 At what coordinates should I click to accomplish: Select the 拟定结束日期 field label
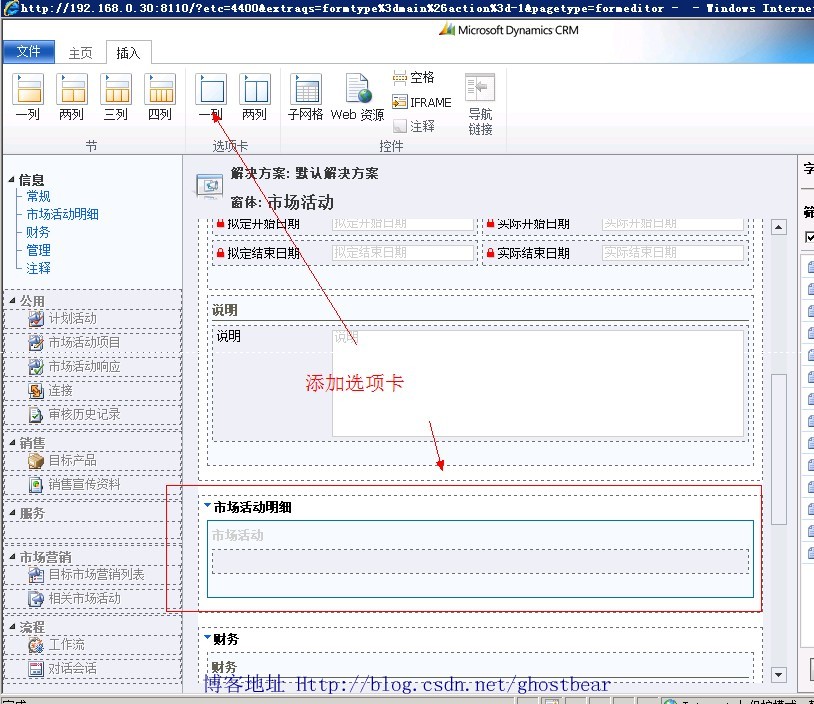pos(264,253)
